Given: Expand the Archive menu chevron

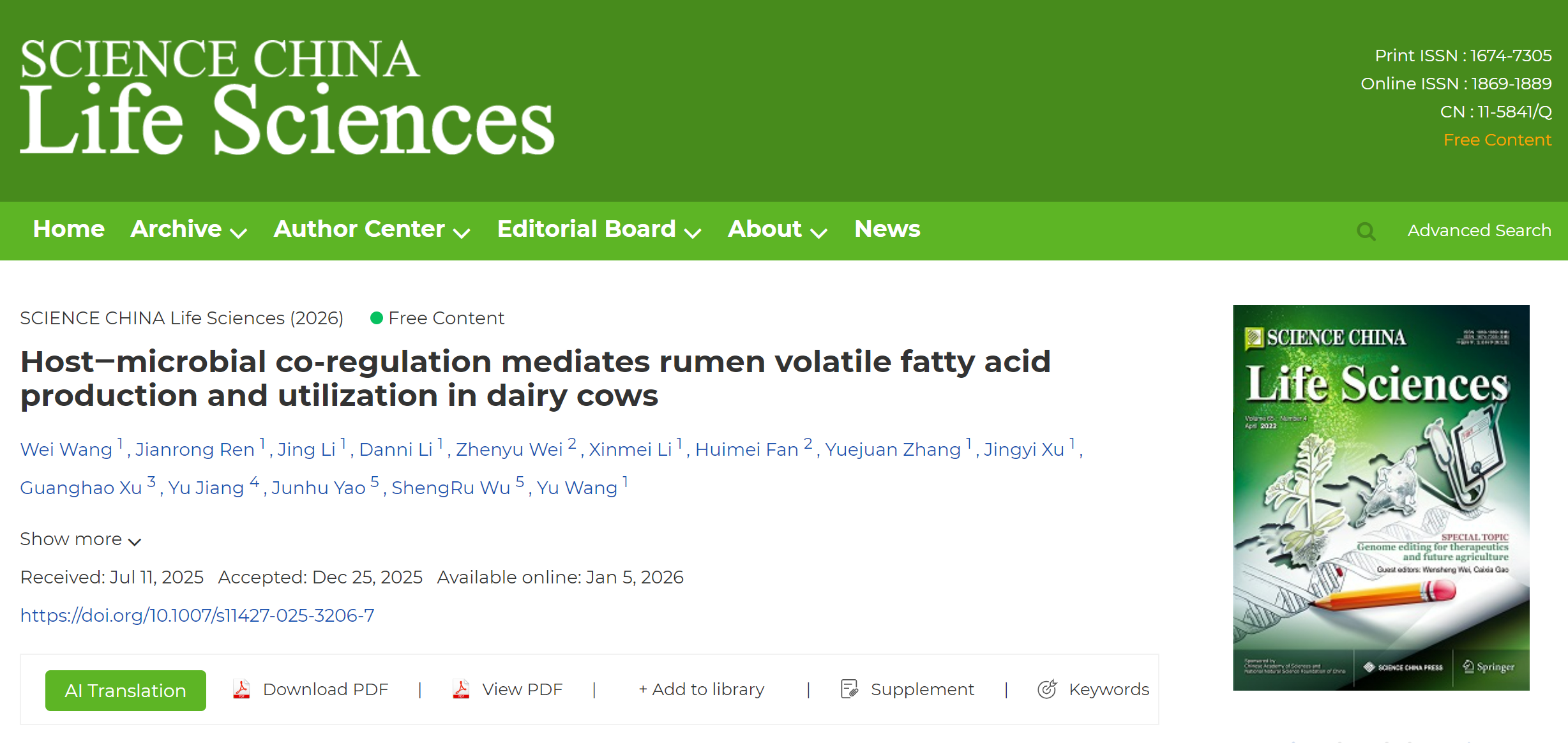Looking at the screenshot, I should pyautogui.click(x=239, y=233).
